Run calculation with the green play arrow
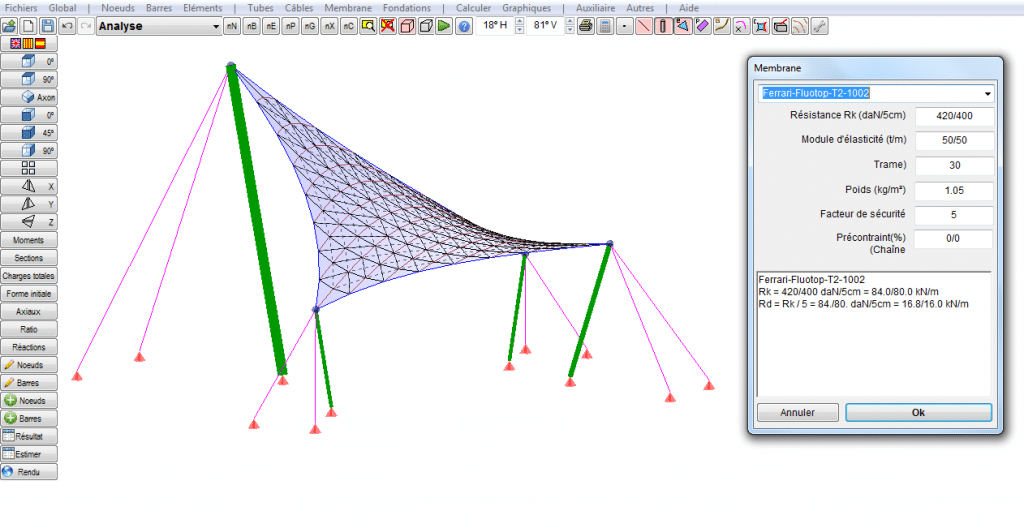 444,26
